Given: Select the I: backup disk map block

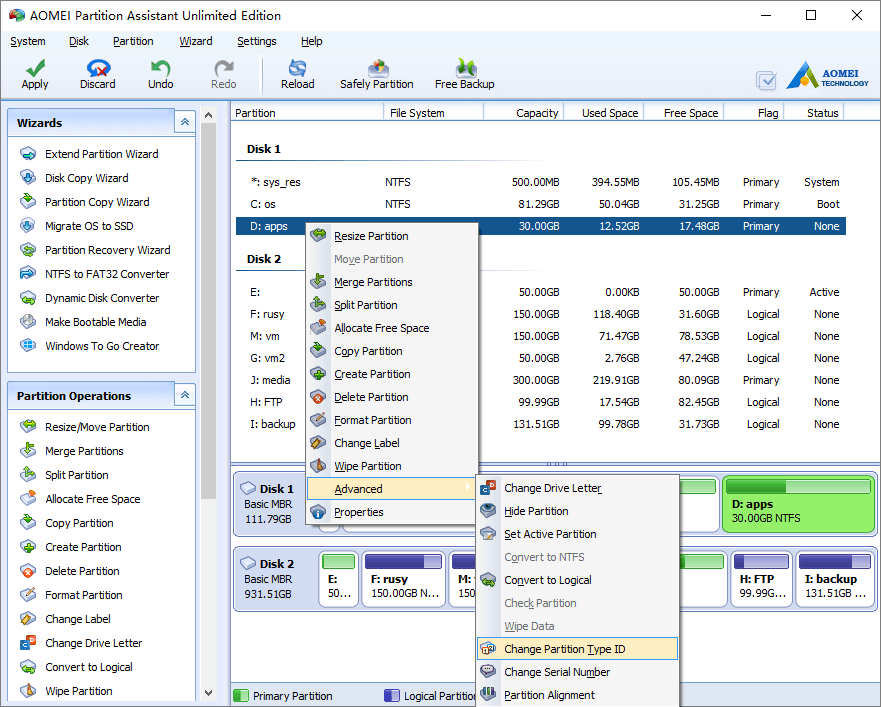Looking at the screenshot, I should tap(835, 579).
